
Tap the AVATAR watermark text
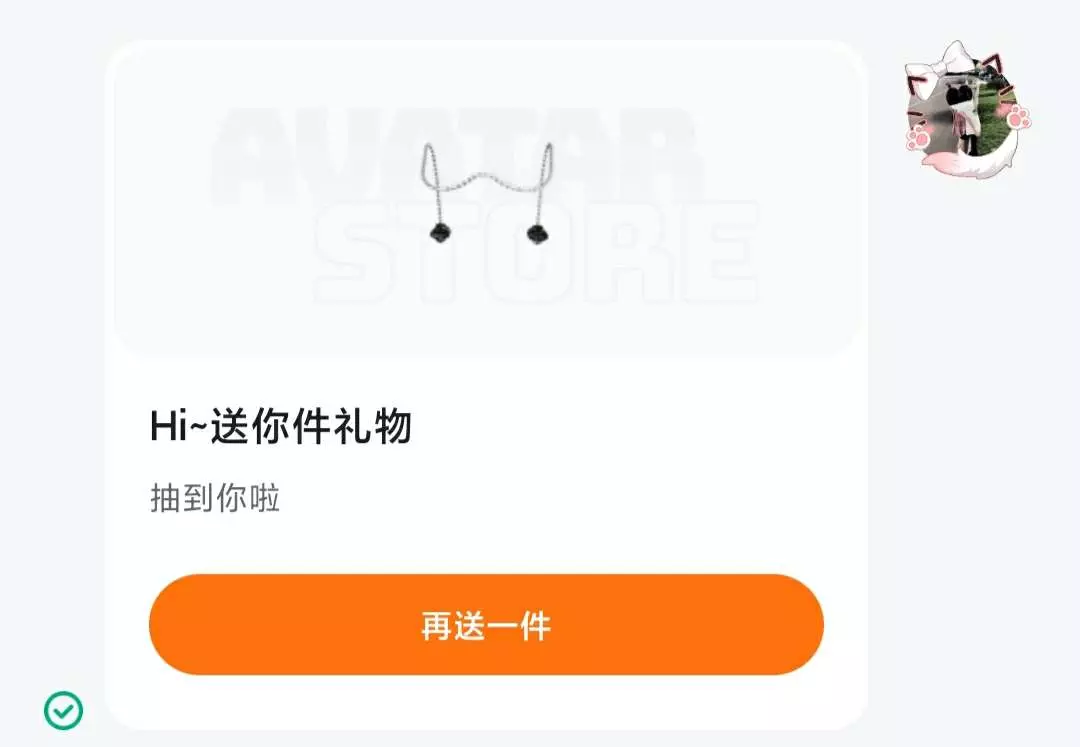pyautogui.click(x=458, y=157)
